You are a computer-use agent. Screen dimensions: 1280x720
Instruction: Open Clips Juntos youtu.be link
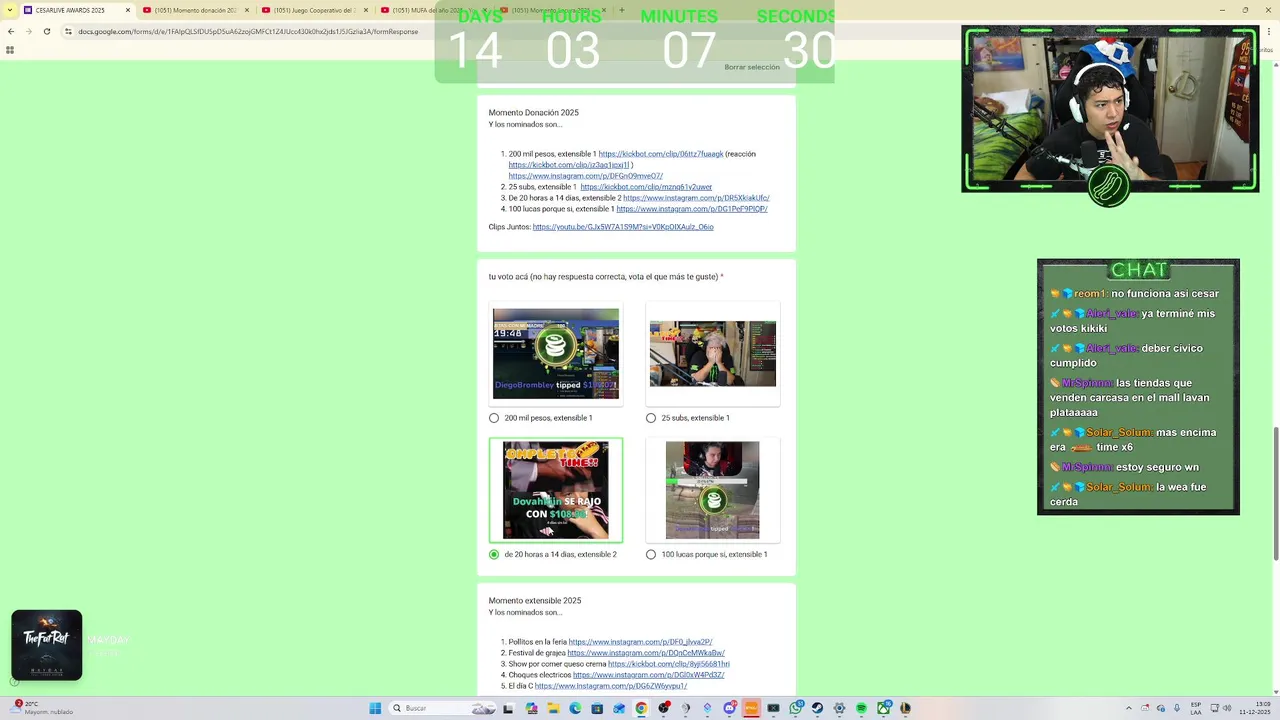point(623,227)
